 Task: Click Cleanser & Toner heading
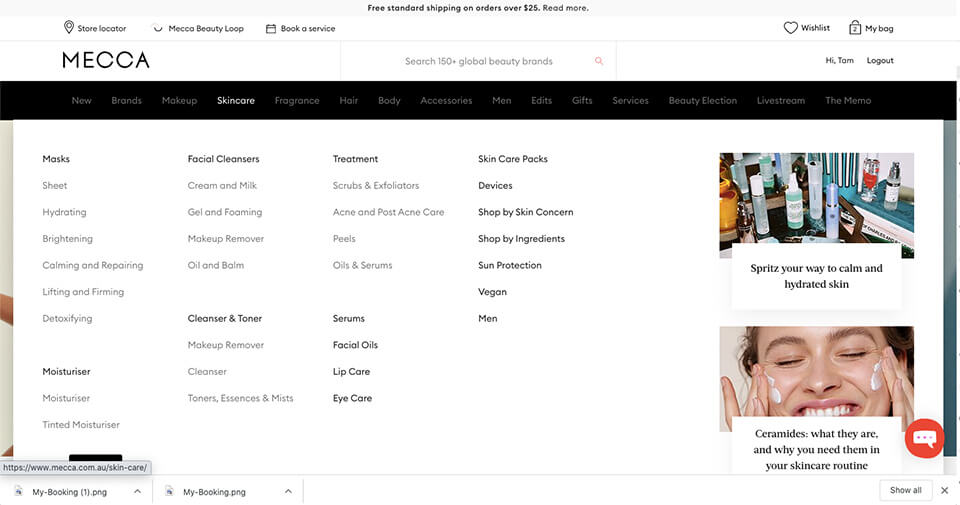225,318
